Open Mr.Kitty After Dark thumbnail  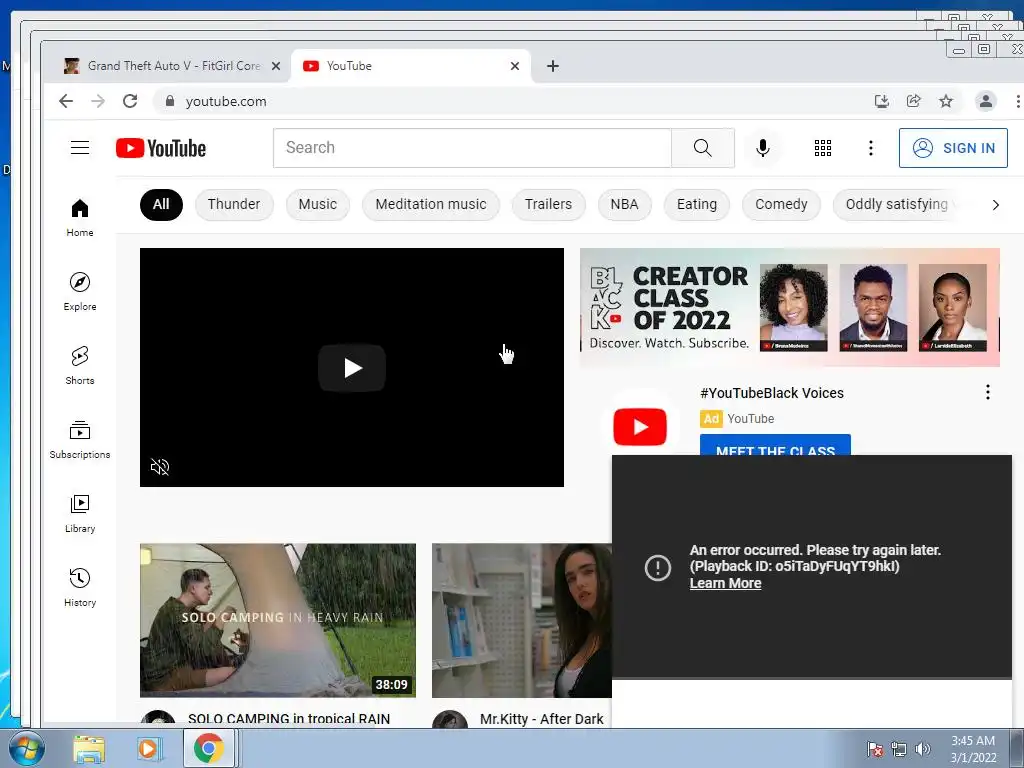pyautogui.click(x=522, y=620)
